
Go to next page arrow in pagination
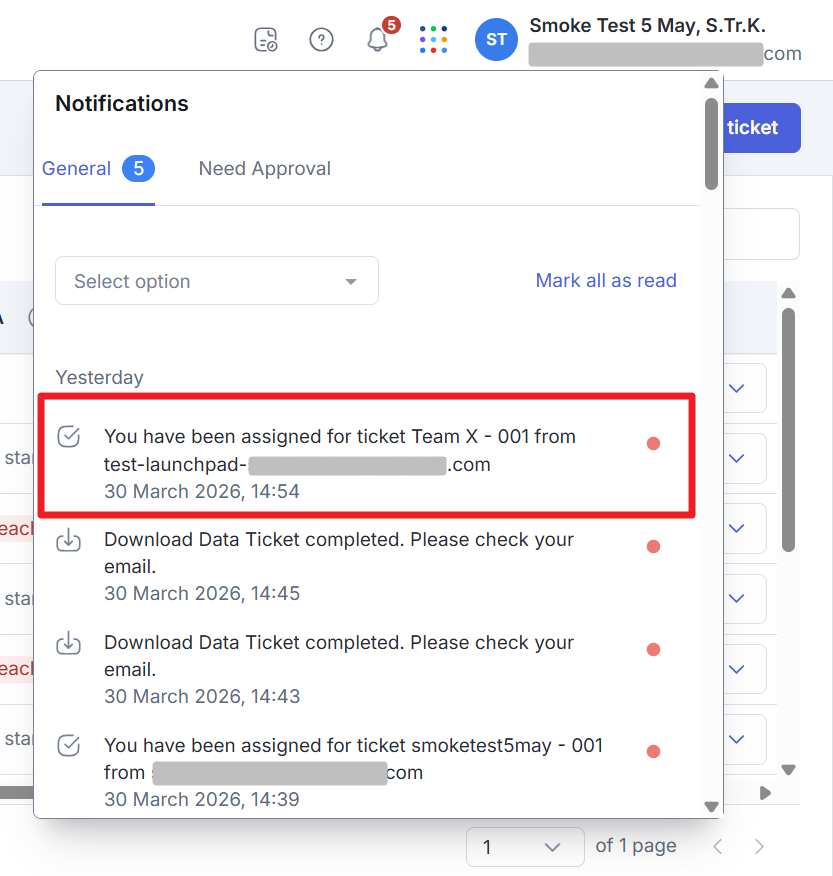click(x=759, y=847)
